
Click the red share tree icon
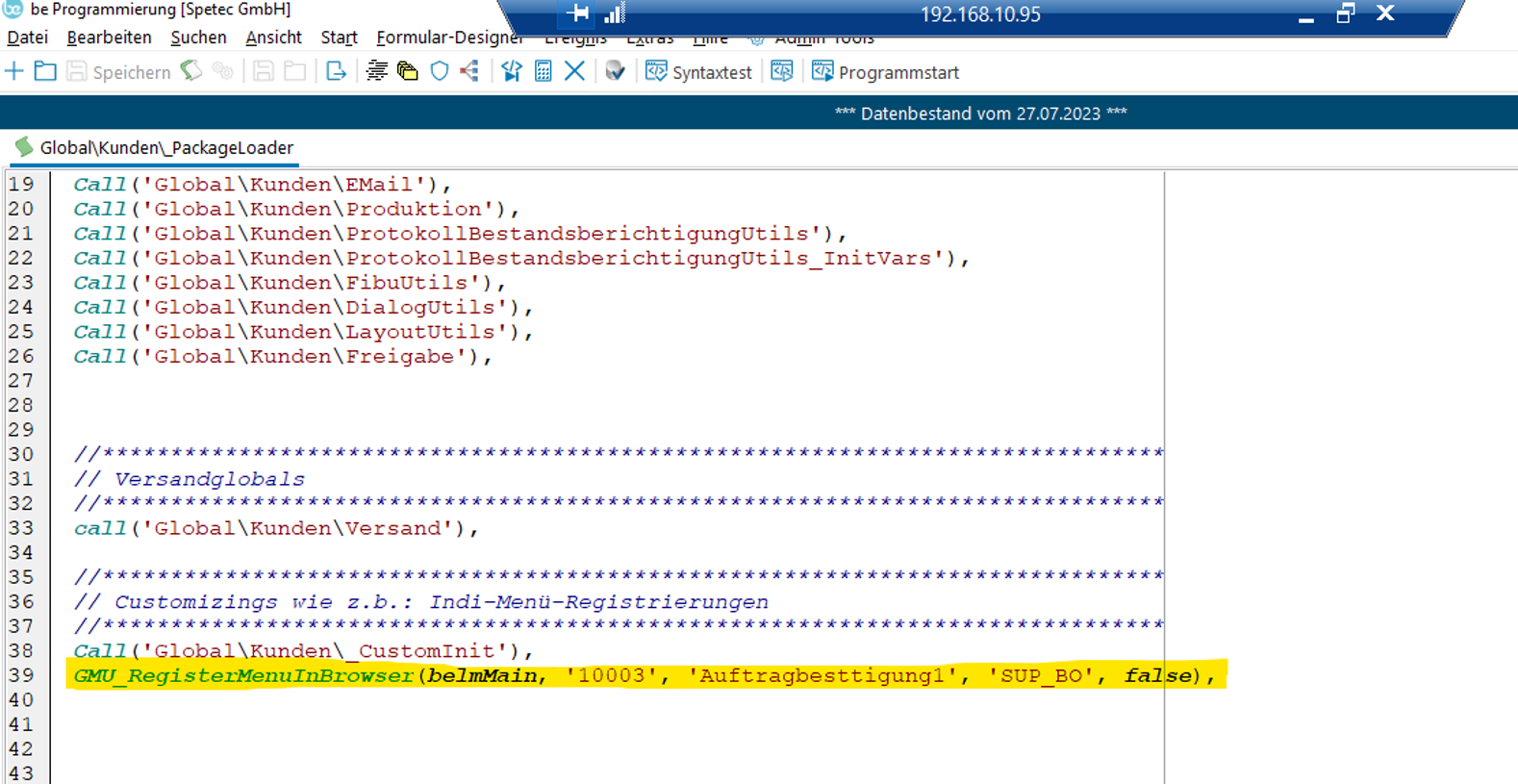(x=469, y=71)
